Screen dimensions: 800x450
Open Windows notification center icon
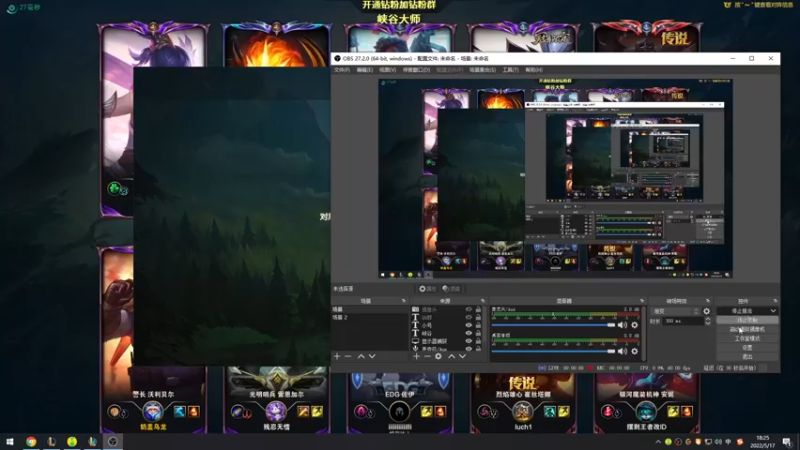click(787, 442)
